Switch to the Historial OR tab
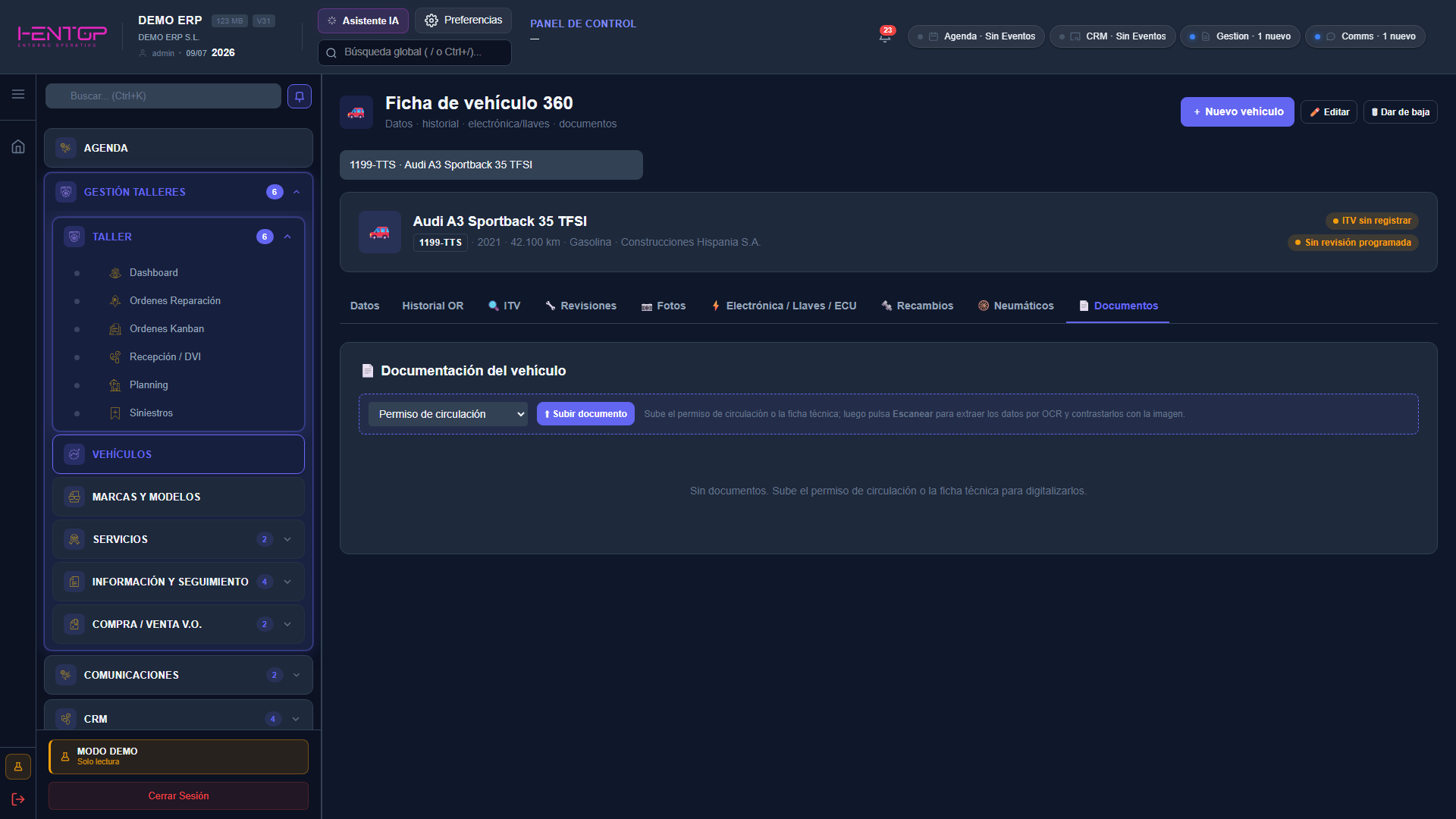This screenshot has width=1456, height=819. (433, 306)
